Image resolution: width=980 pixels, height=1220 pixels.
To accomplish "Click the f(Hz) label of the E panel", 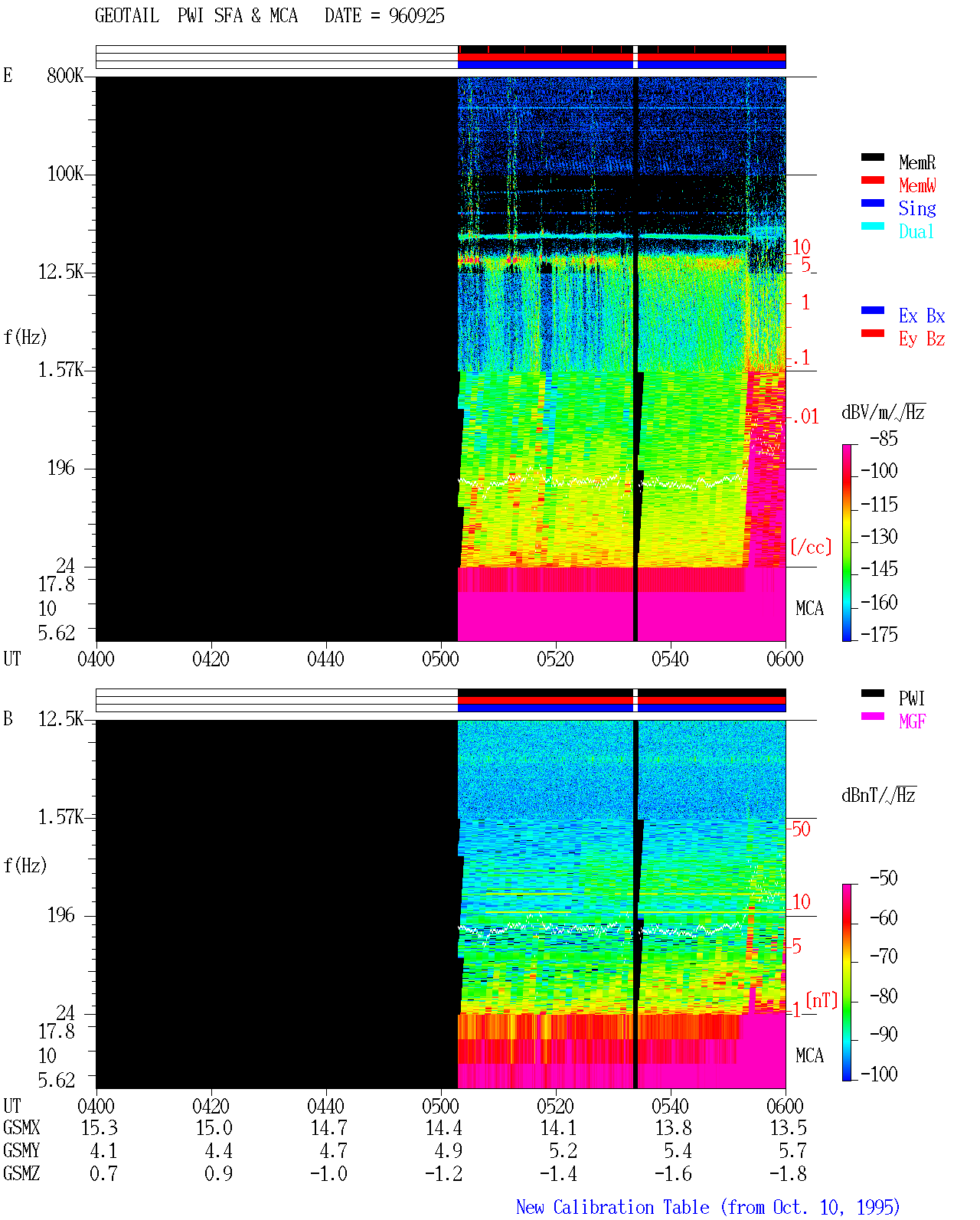I will tap(25, 337).
